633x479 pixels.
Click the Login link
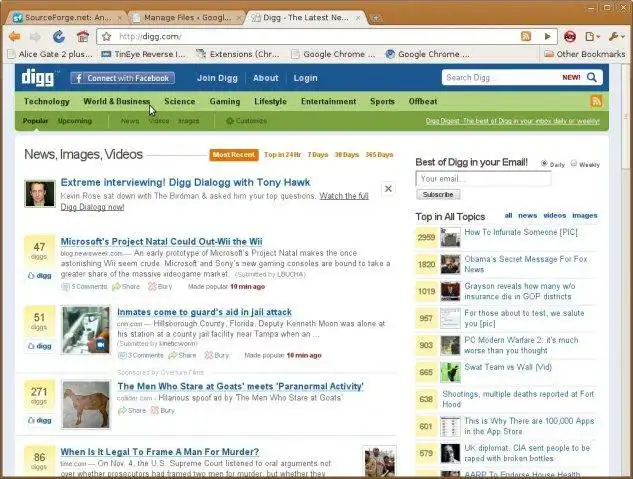tap(305, 78)
